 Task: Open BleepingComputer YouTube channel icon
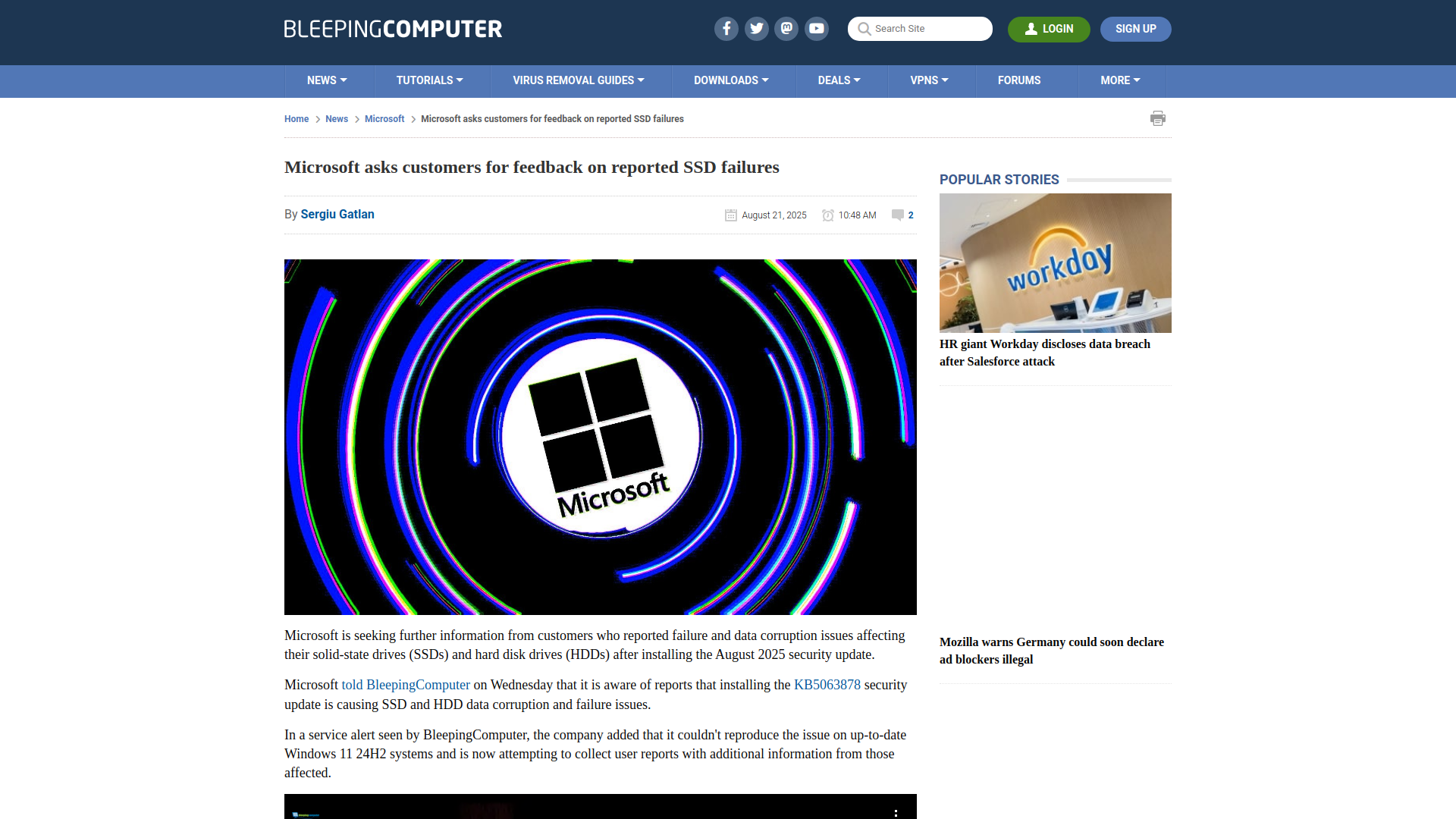pyautogui.click(x=817, y=29)
